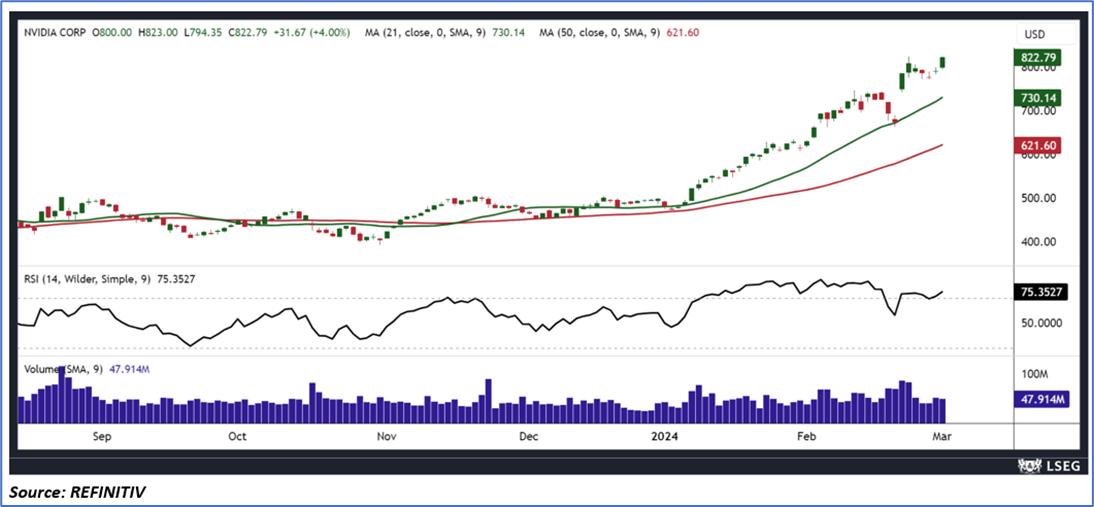The height and width of the screenshot is (507, 1094).
Task: Click the Oct time axis label
Action: coord(238,437)
